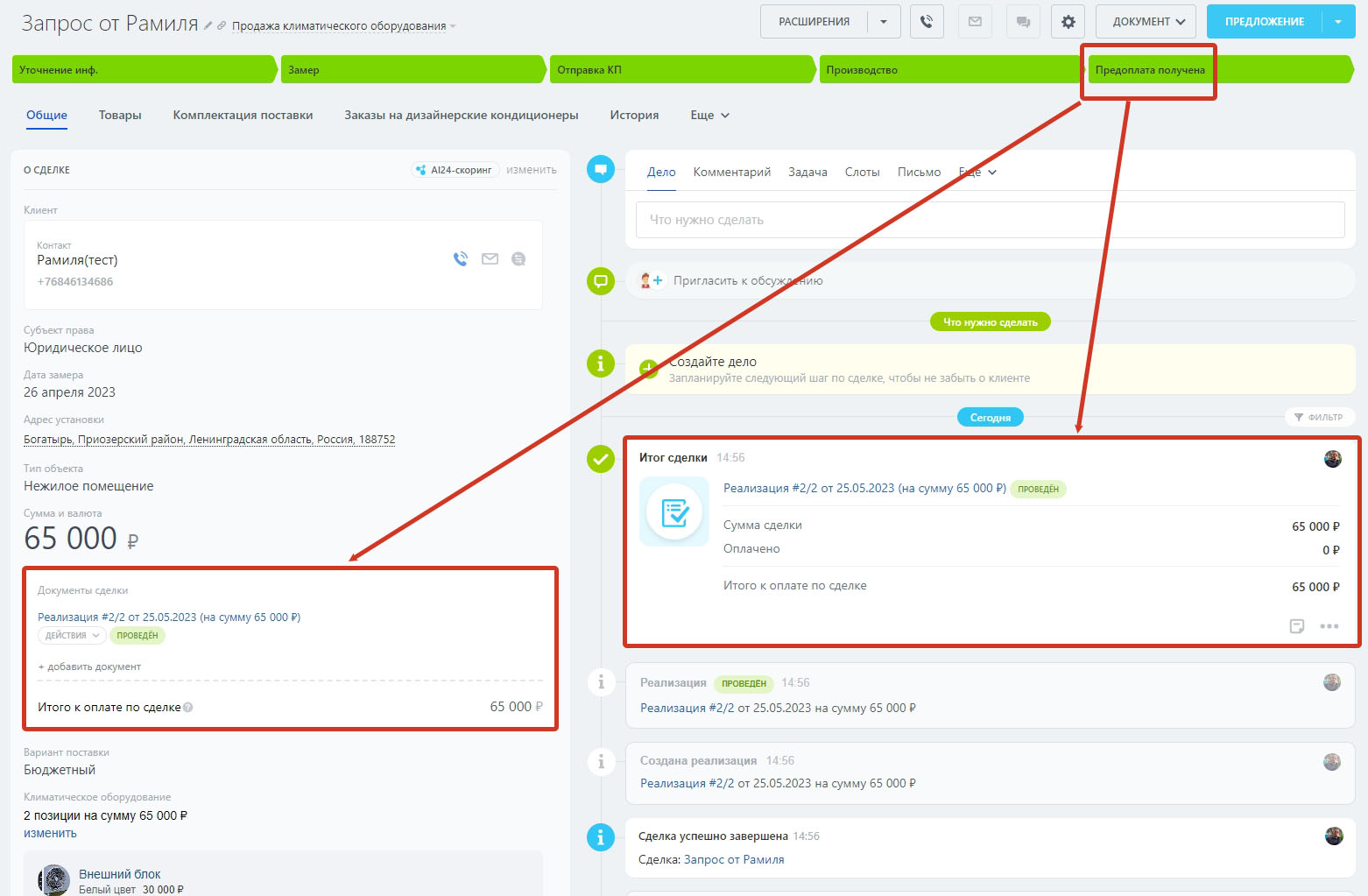Click the envelope mail icon in top toolbar
The image size is (1368, 896).
(975, 22)
